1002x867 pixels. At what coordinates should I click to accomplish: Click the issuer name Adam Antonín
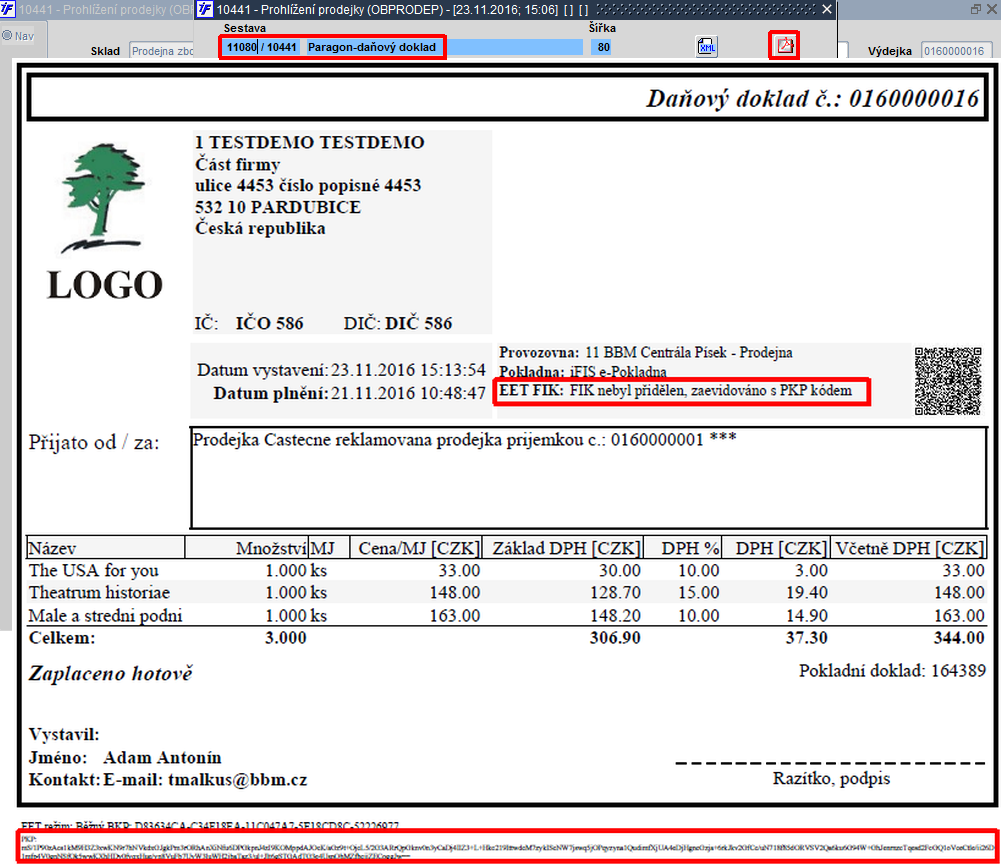pyautogui.click(x=162, y=758)
